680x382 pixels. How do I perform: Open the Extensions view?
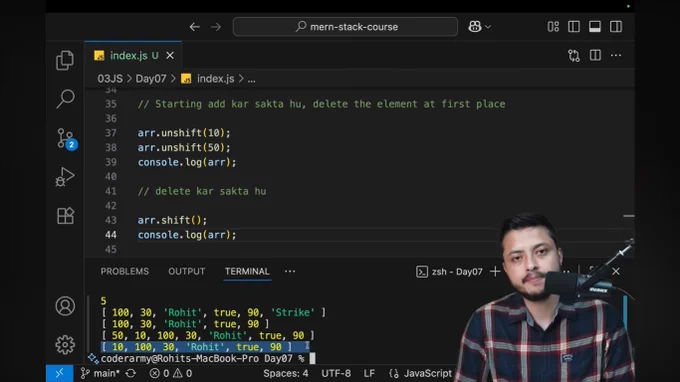pyautogui.click(x=65, y=215)
